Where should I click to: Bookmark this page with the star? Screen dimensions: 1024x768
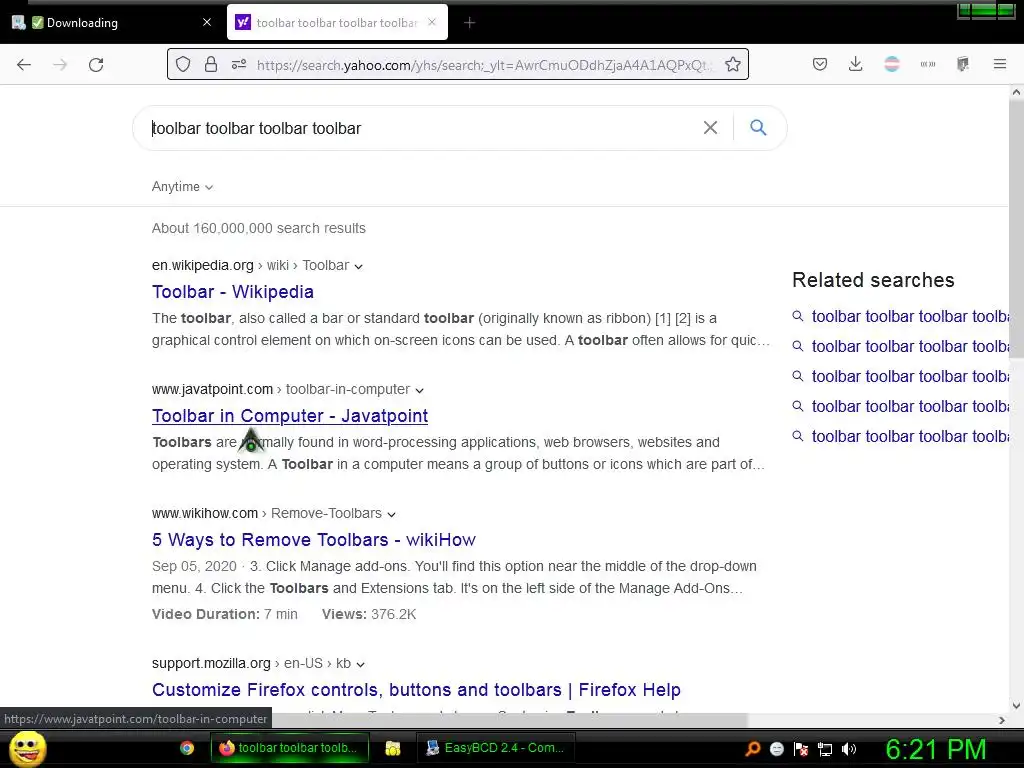click(x=733, y=65)
